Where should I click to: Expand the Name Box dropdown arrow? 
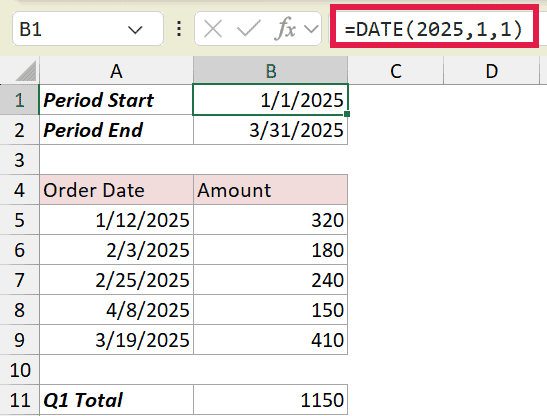tap(135, 30)
